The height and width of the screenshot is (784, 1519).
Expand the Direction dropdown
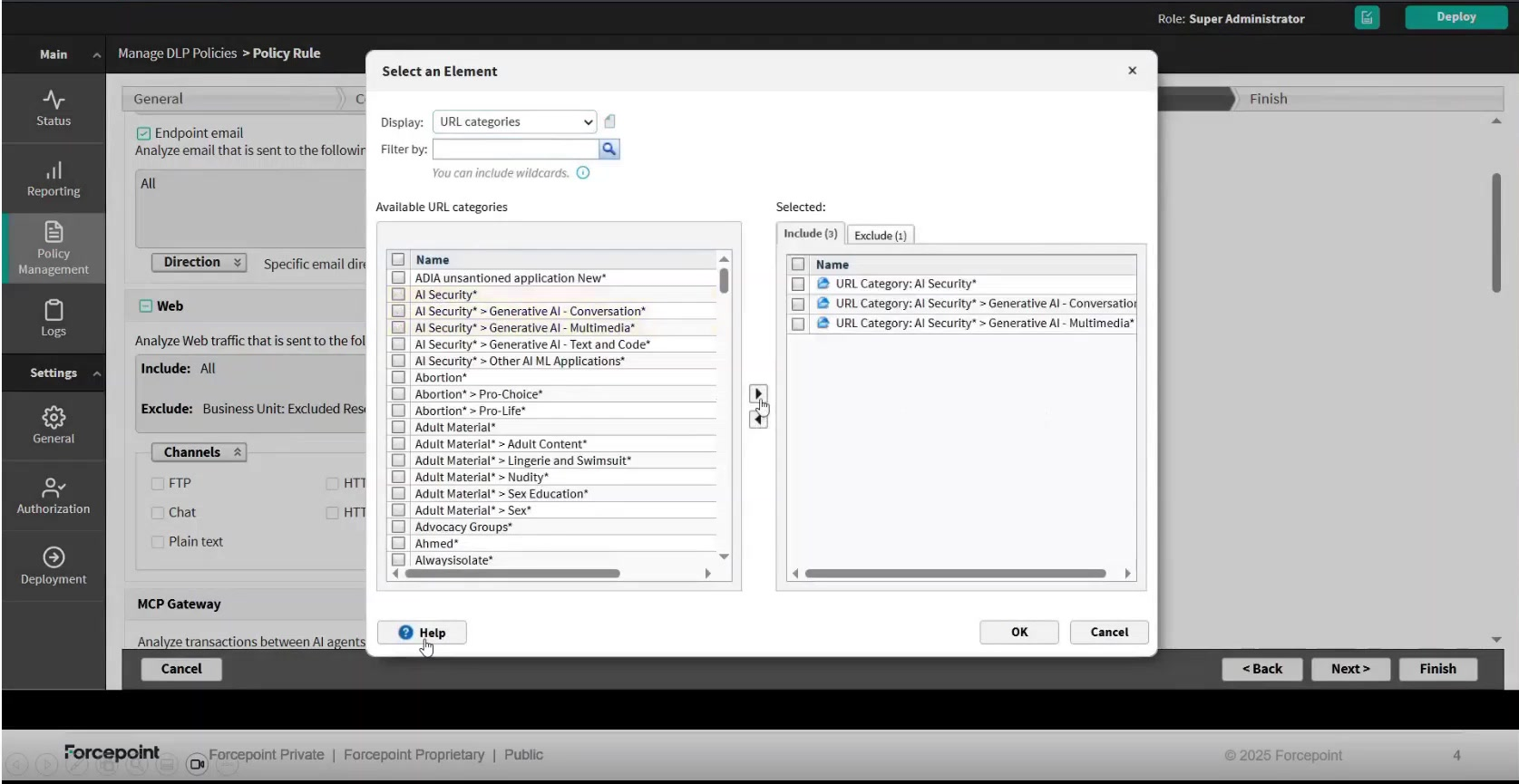(x=199, y=262)
